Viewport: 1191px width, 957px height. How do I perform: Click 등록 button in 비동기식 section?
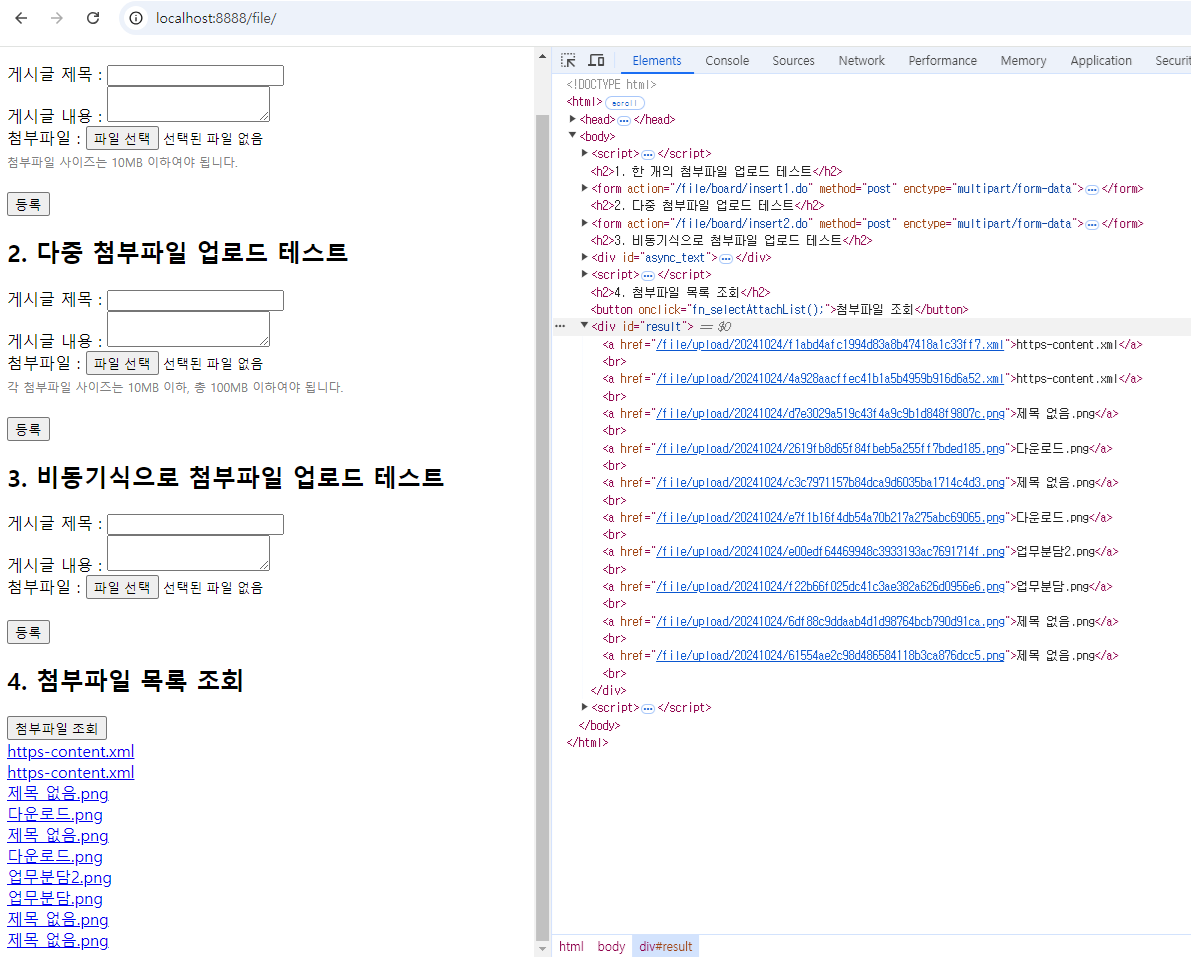28,632
